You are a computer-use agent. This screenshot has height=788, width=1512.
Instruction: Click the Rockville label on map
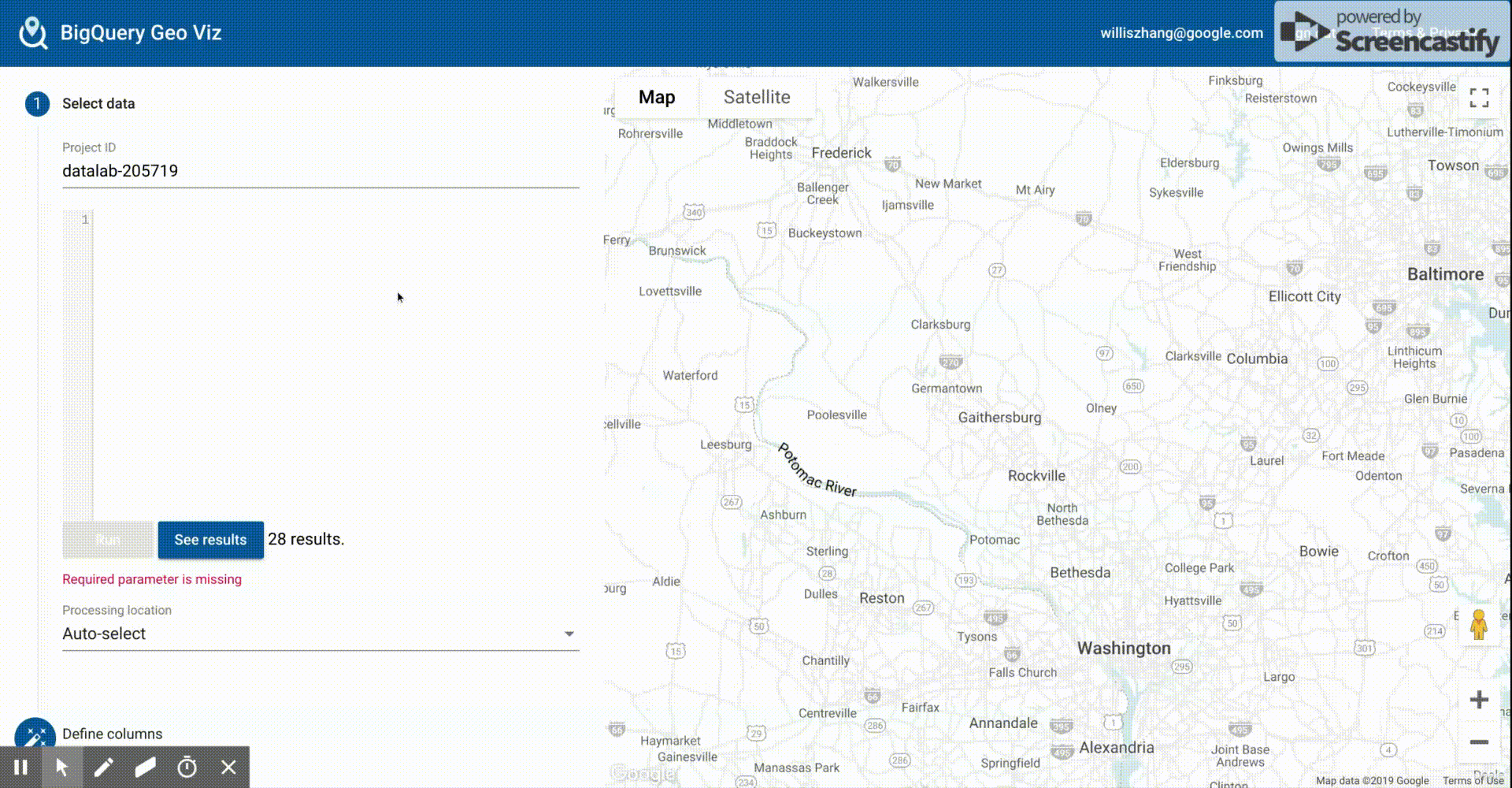(x=1036, y=476)
